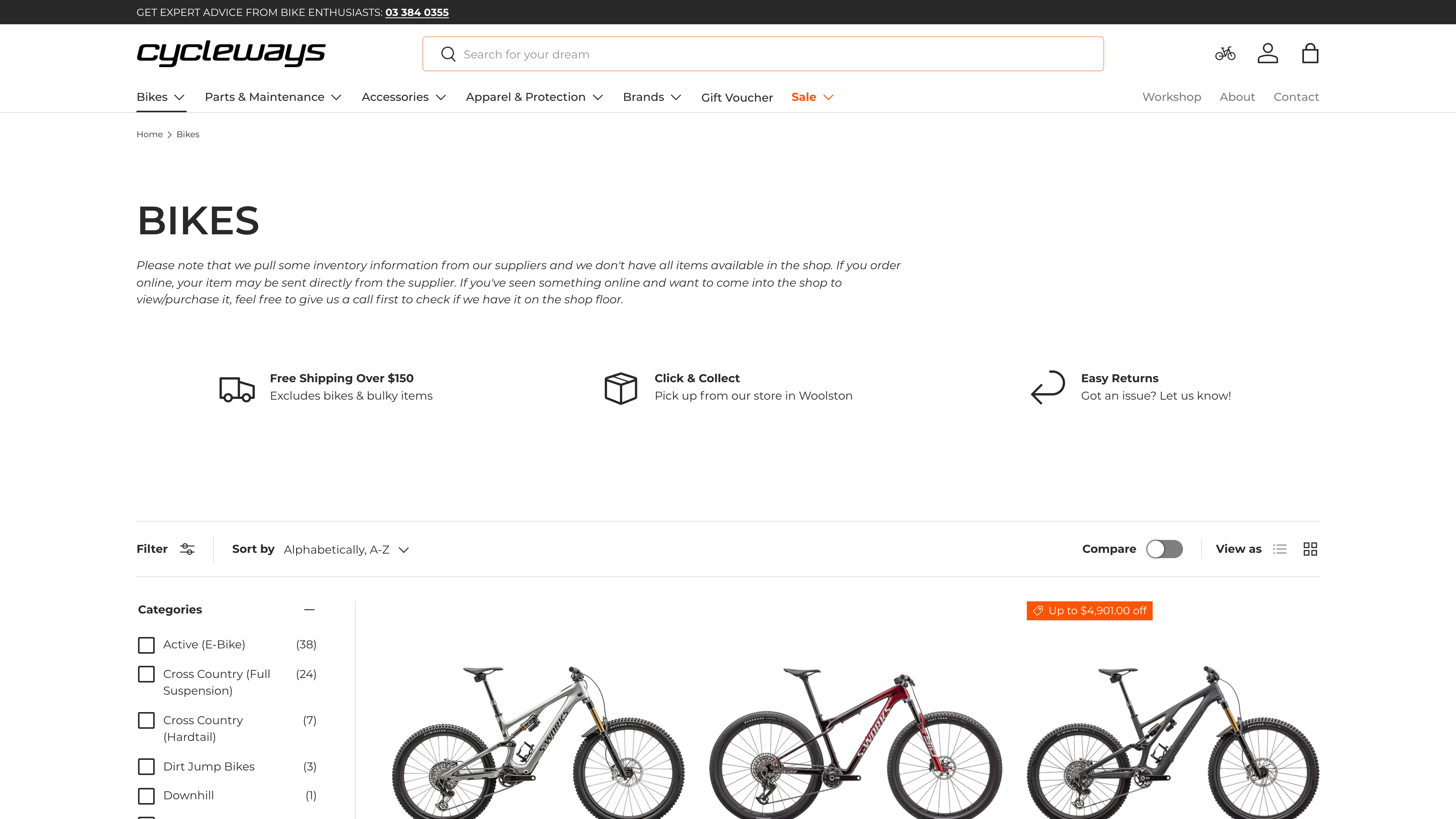Screen dimensions: 1456x819
Task: Enable the Compare toggle
Action: coord(1164,549)
